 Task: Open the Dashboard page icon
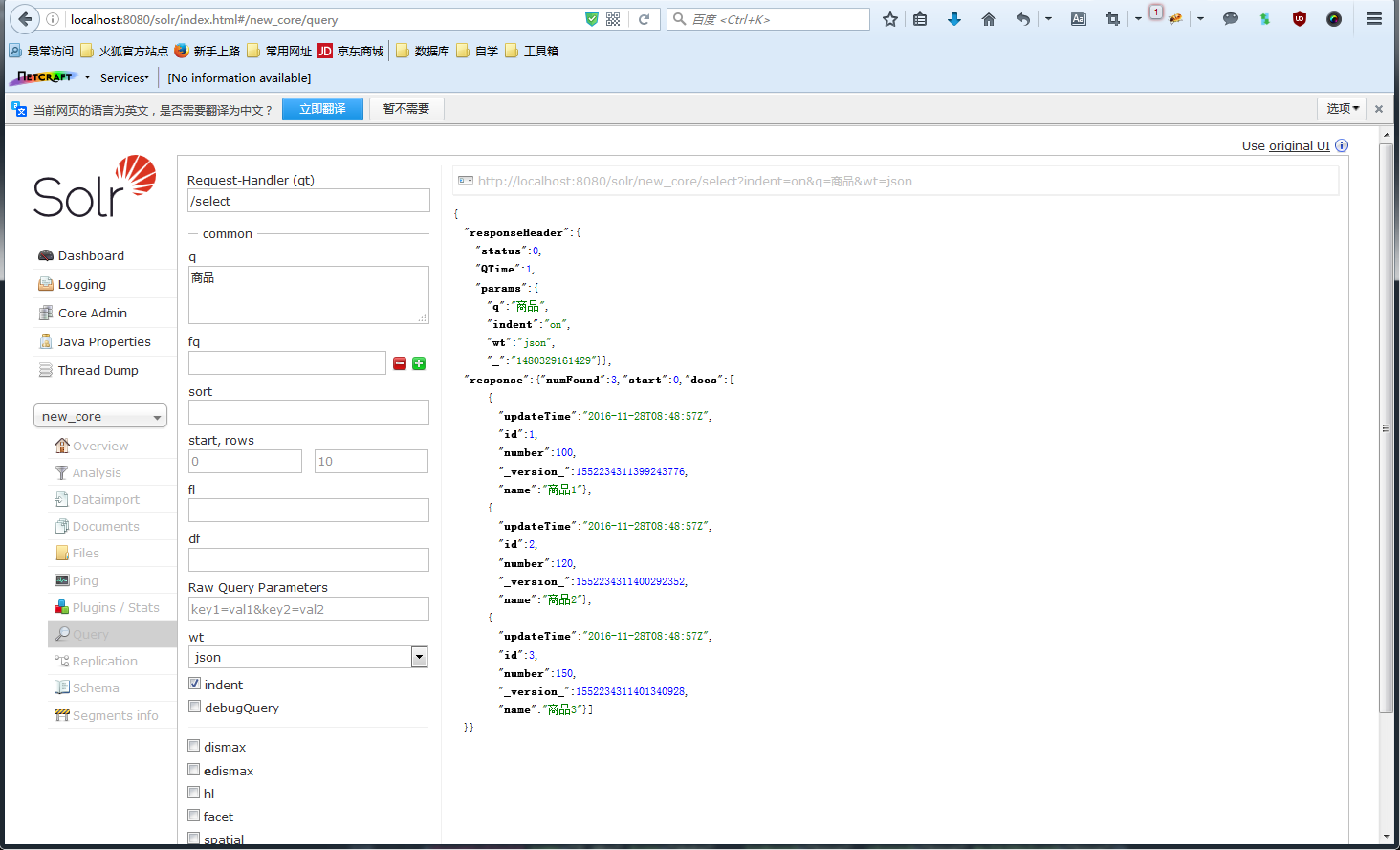(x=45, y=255)
